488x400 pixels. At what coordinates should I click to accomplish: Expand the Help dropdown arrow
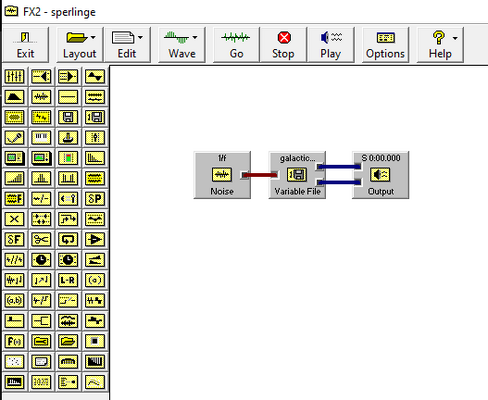(455, 38)
